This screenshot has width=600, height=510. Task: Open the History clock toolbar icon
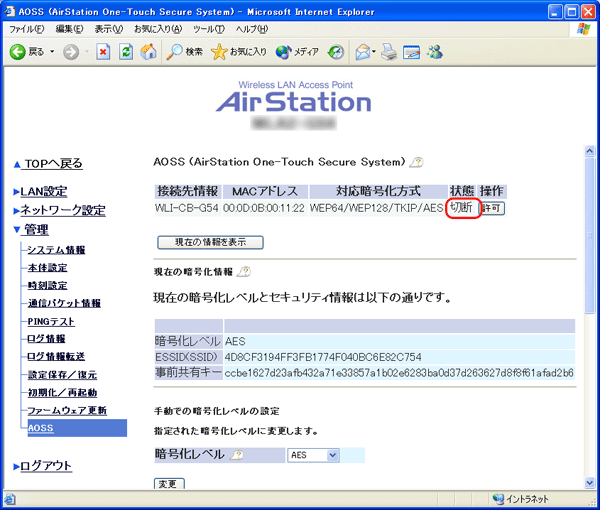(336, 52)
